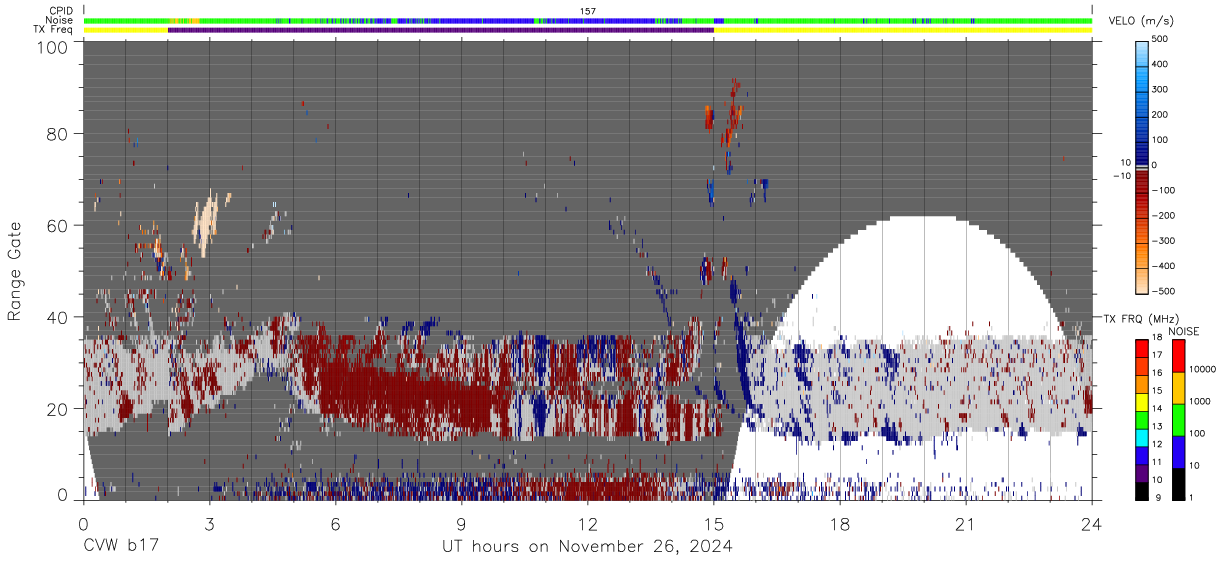
Task: Click the x-axis tick label 18
Action: point(840,524)
